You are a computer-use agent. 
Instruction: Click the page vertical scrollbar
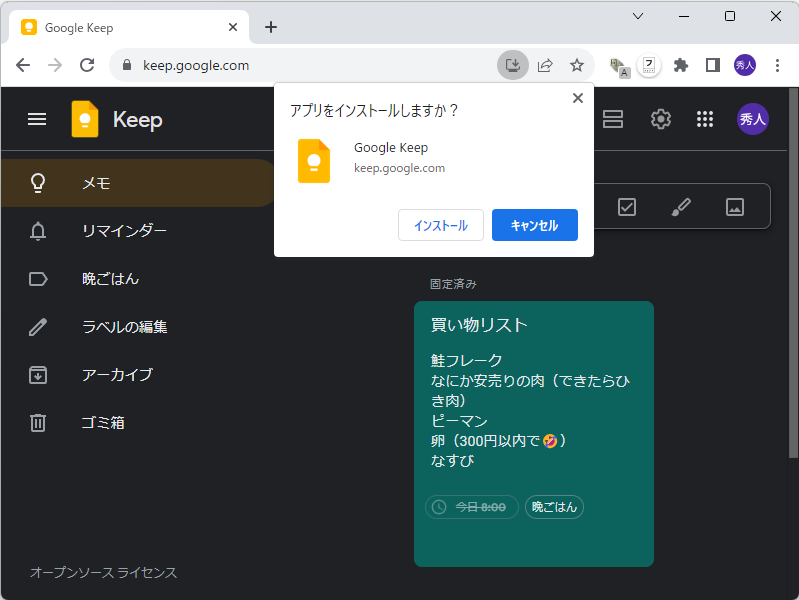click(x=793, y=273)
